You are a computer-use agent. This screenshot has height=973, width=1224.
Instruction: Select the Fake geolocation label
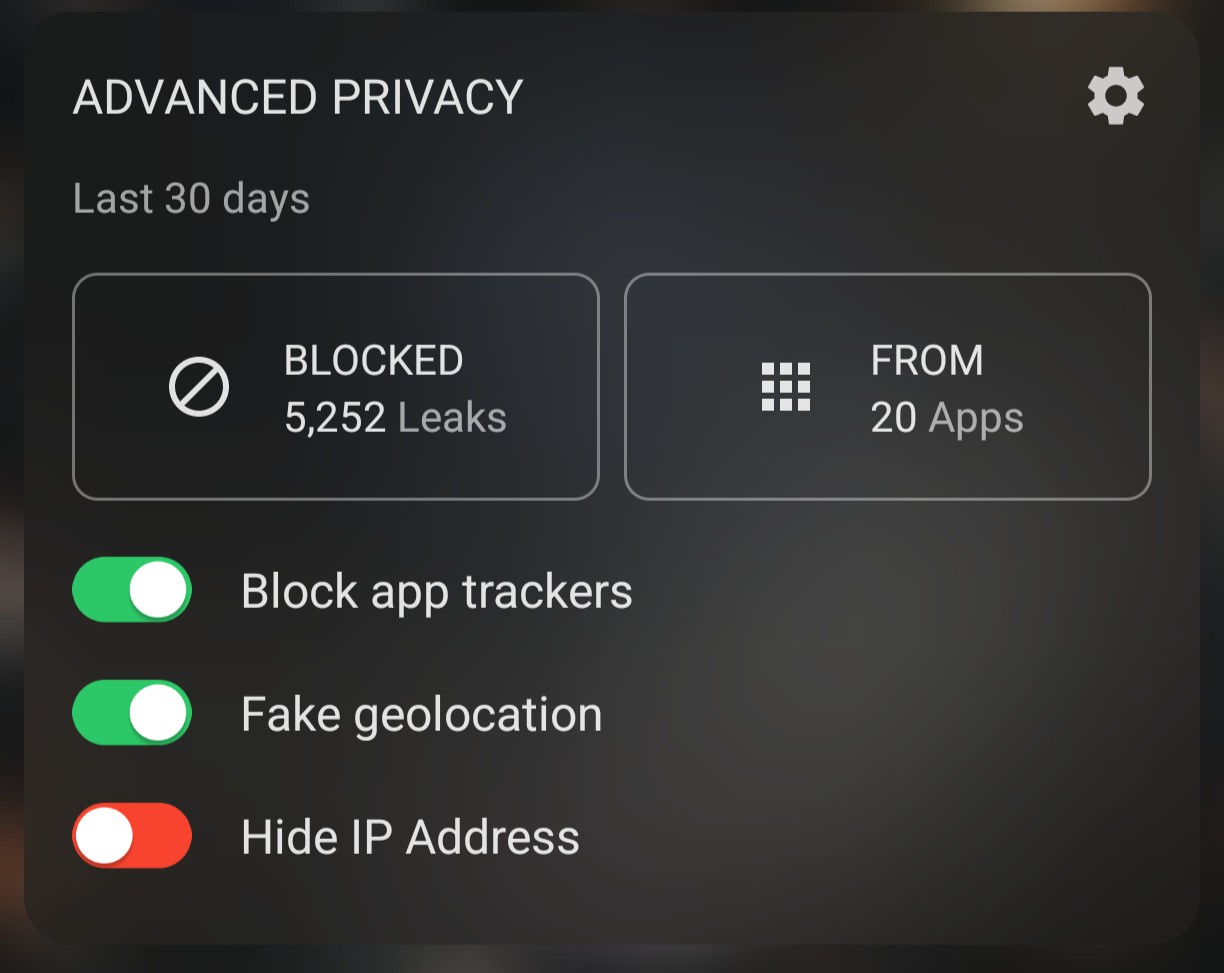422,715
